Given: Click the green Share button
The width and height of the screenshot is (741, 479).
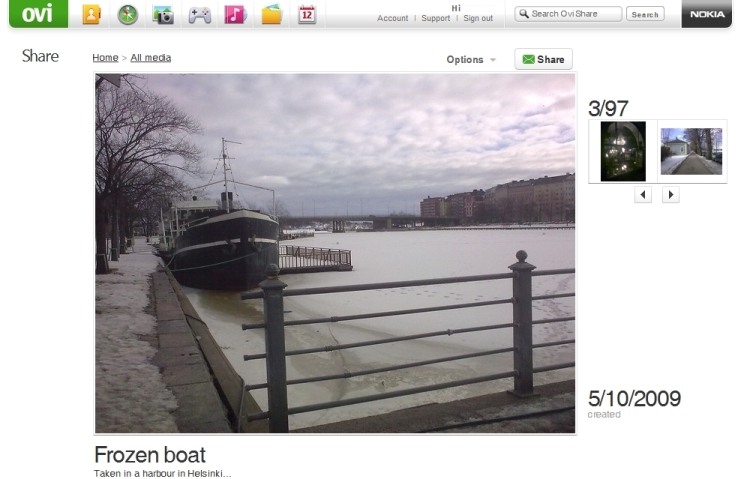Looking at the screenshot, I should click(x=543, y=59).
